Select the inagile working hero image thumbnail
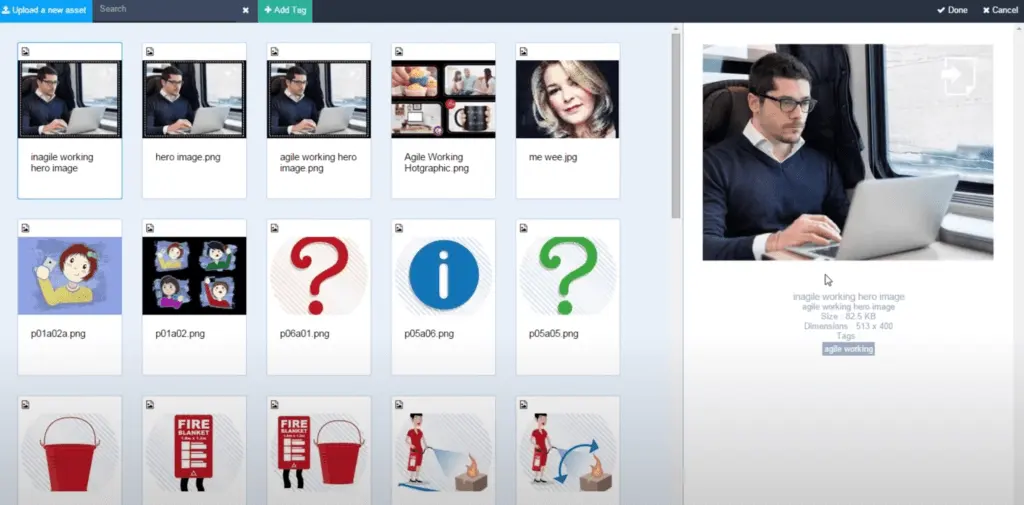Viewport: 1024px width, 505px height. (69, 99)
